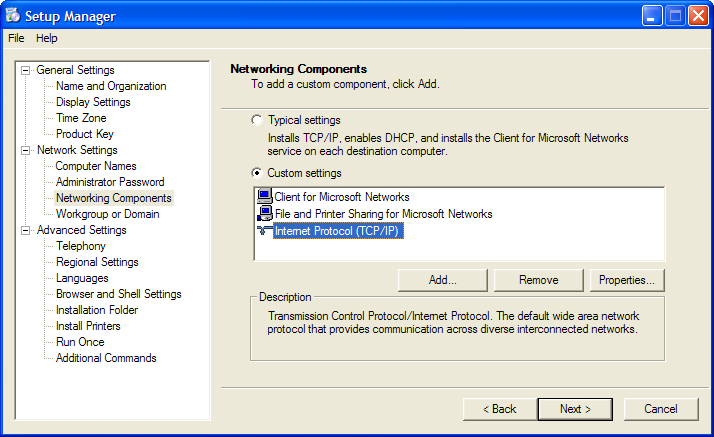Image resolution: width=714 pixels, height=437 pixels.
Task: Select Regional Settings in the tree
Action: click(x=97, y=262)
